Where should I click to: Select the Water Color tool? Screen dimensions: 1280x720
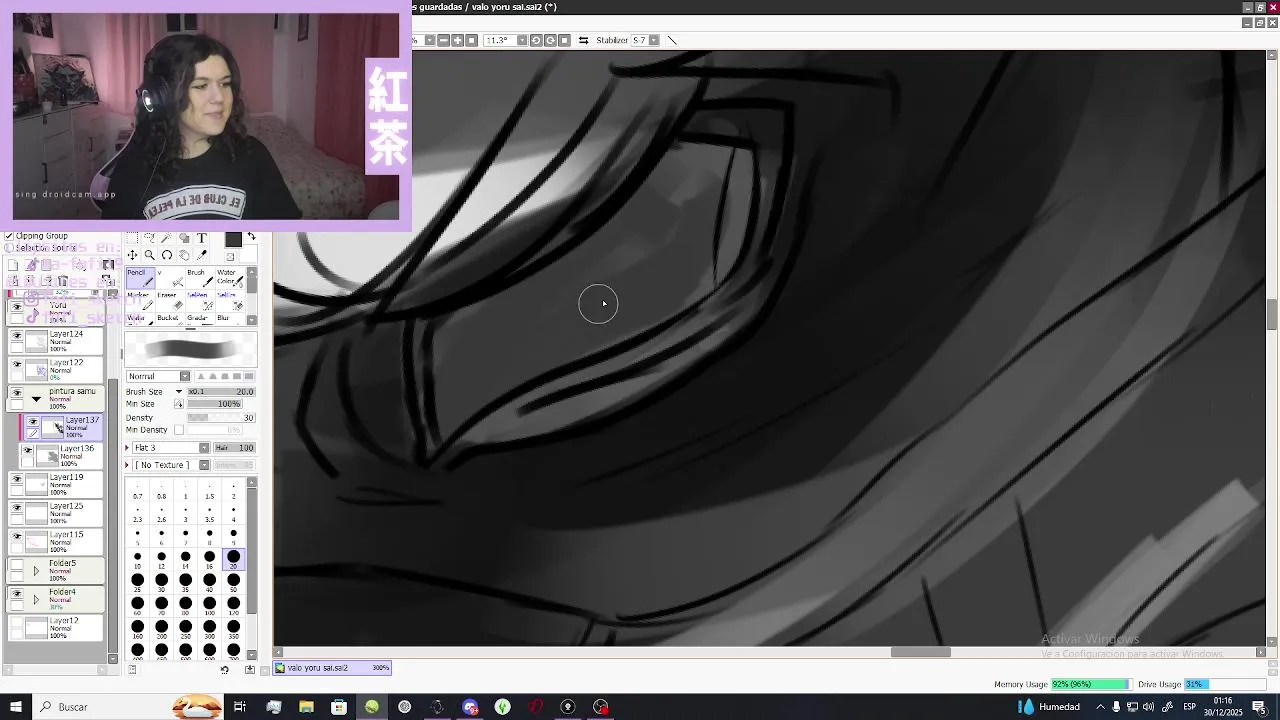[230, 277]
